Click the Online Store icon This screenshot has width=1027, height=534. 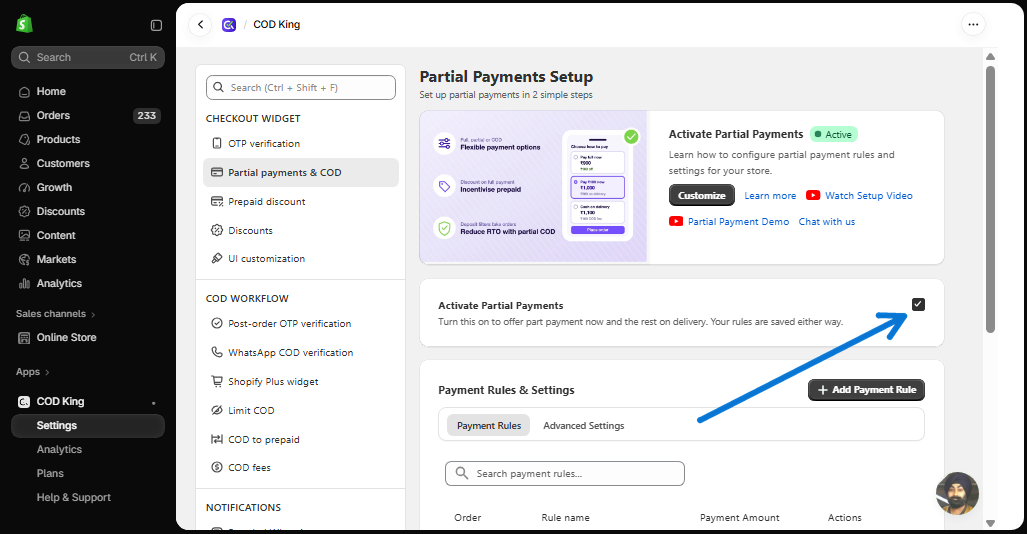24,338
